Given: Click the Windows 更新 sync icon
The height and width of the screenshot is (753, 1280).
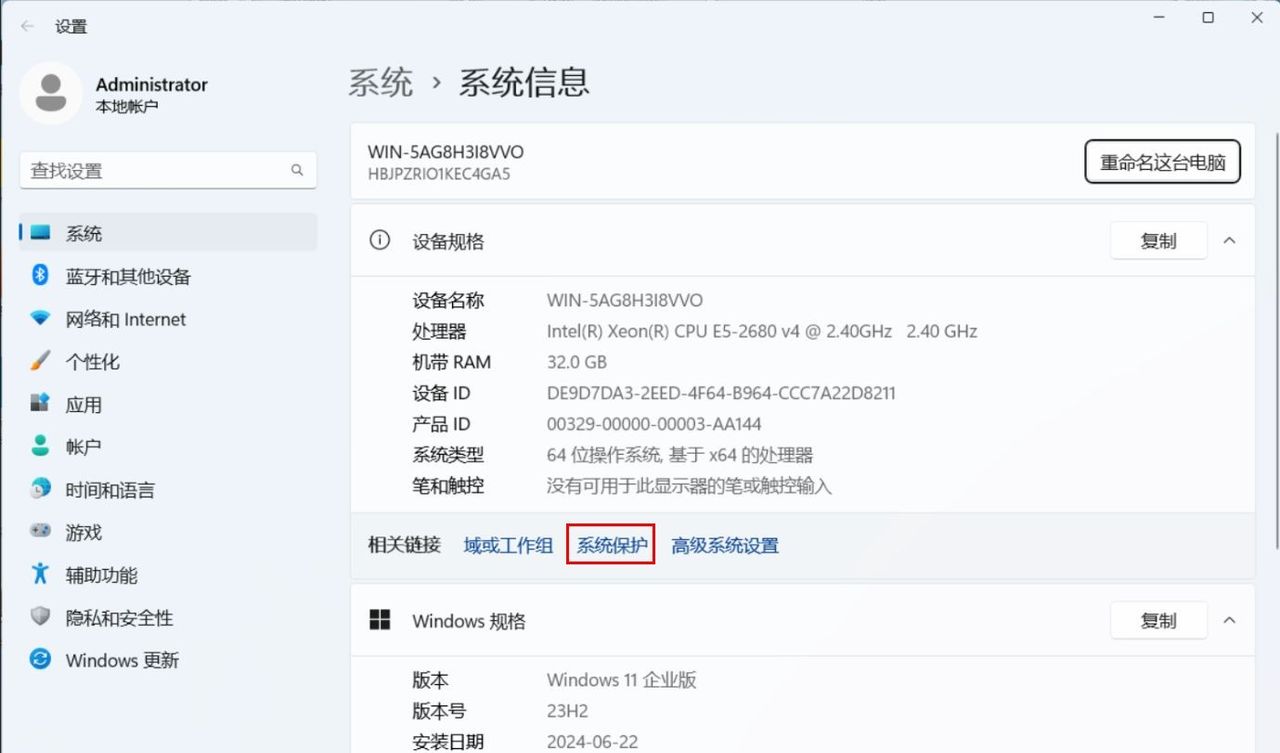Looking at the screenshot, I should (x=40, y=660).
